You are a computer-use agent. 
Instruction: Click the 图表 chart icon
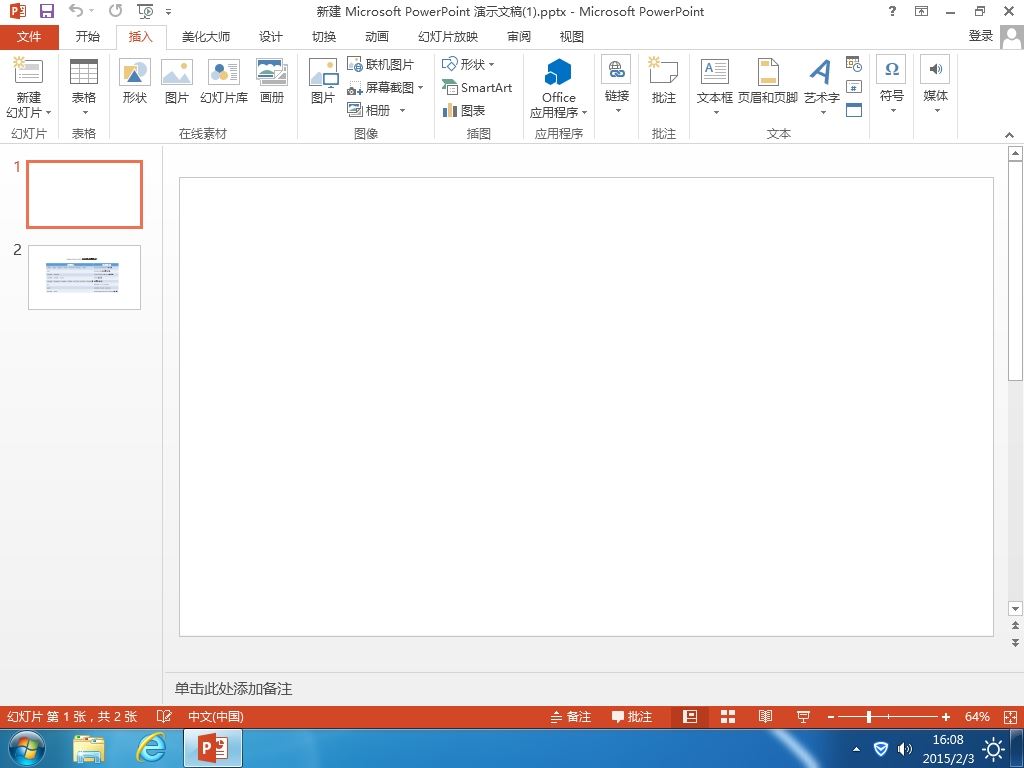click(x=450, y=110)
